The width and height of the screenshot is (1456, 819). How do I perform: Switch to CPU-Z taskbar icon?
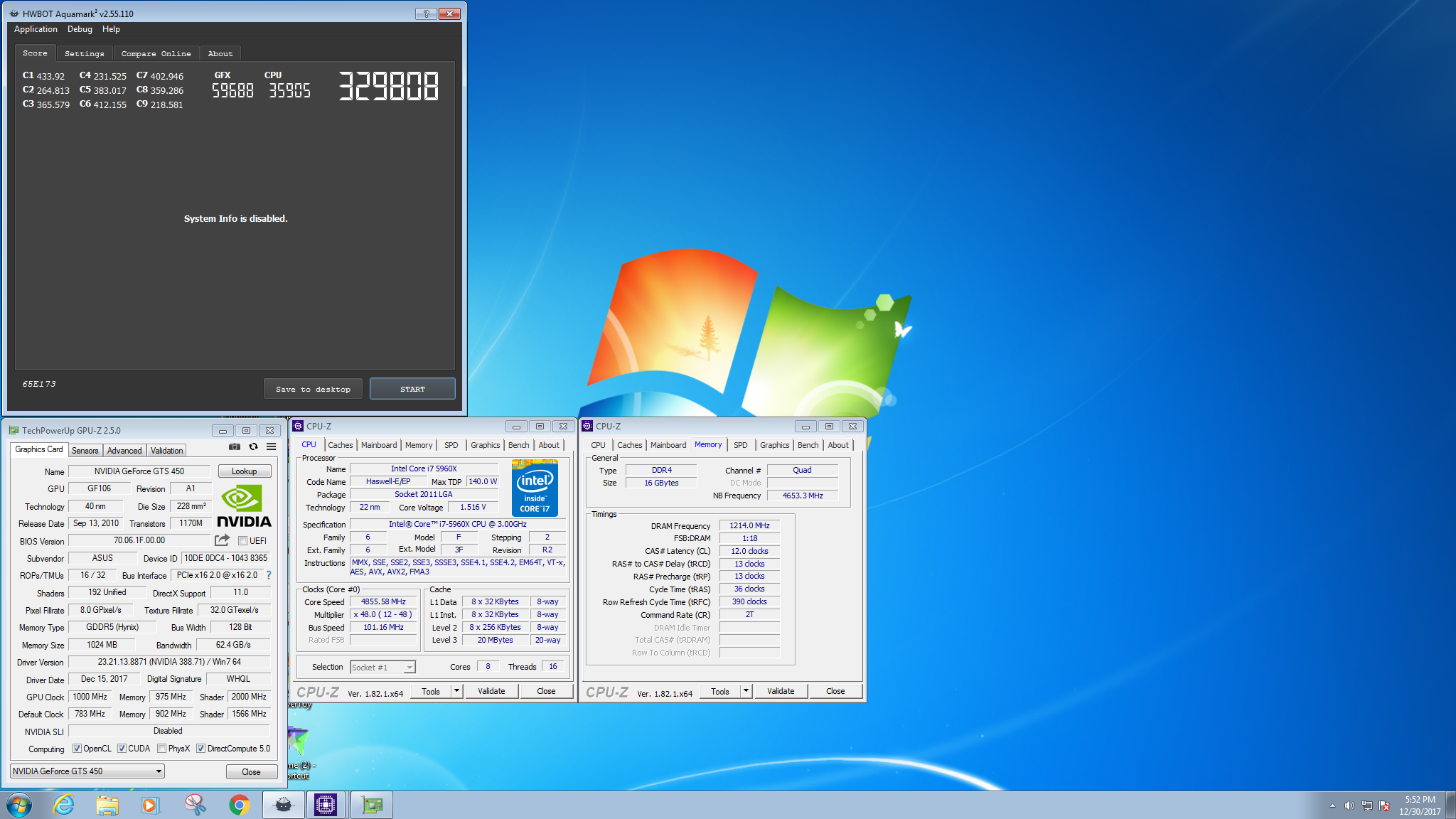pyautogui.click(x=326, y=805)
